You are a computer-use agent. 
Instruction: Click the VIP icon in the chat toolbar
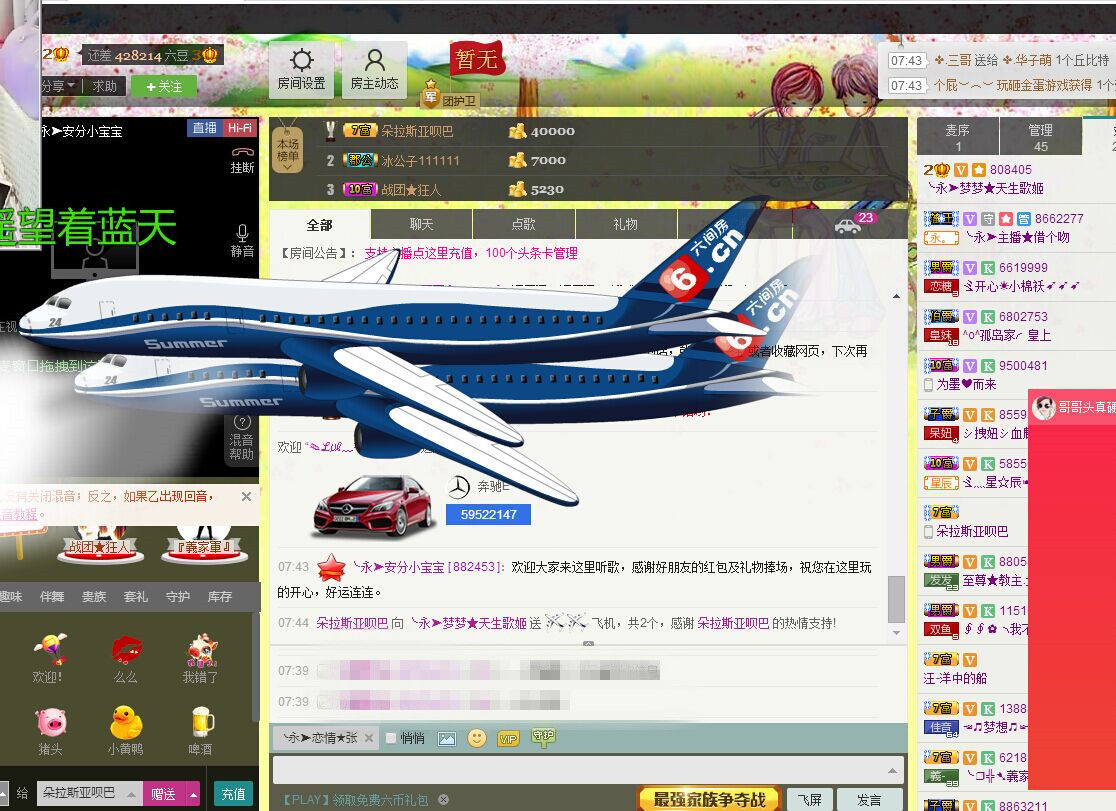coord(507,739)
